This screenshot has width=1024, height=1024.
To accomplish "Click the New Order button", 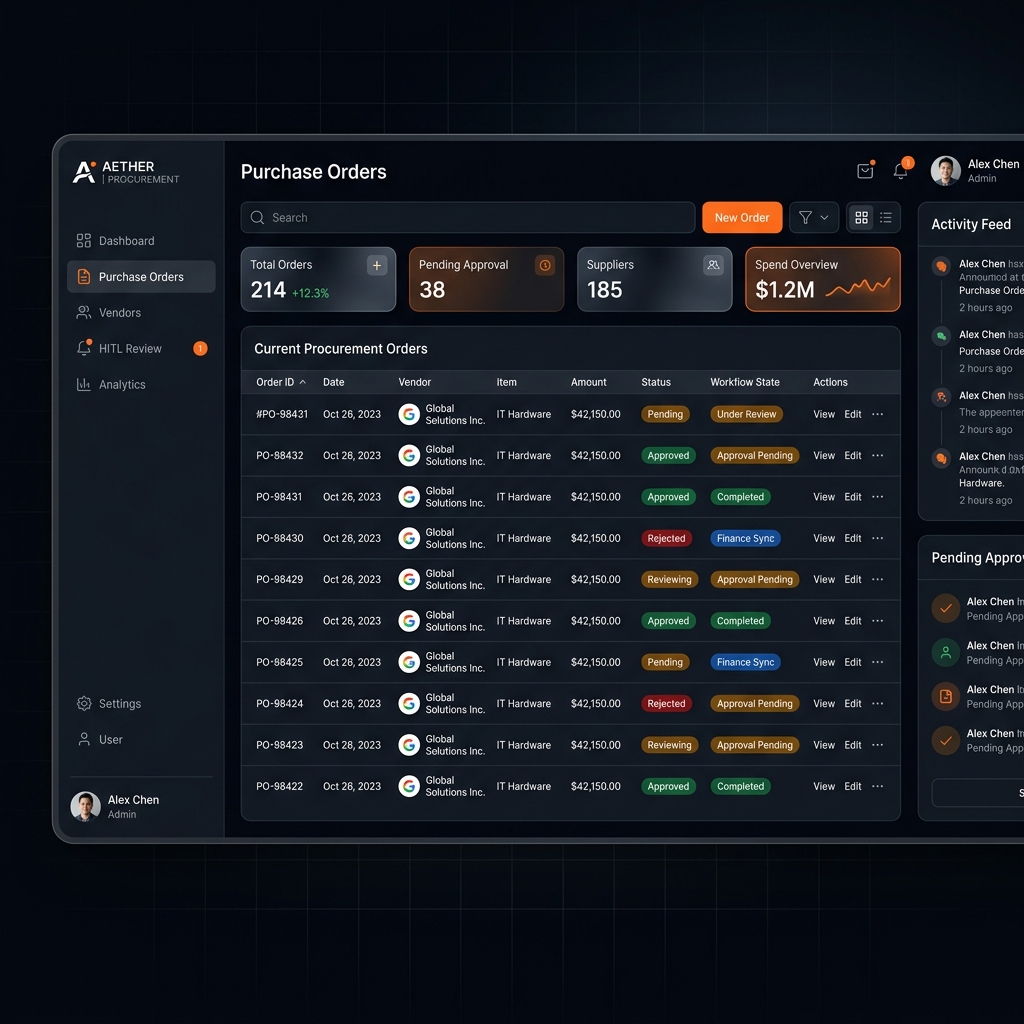I will 742,217.
